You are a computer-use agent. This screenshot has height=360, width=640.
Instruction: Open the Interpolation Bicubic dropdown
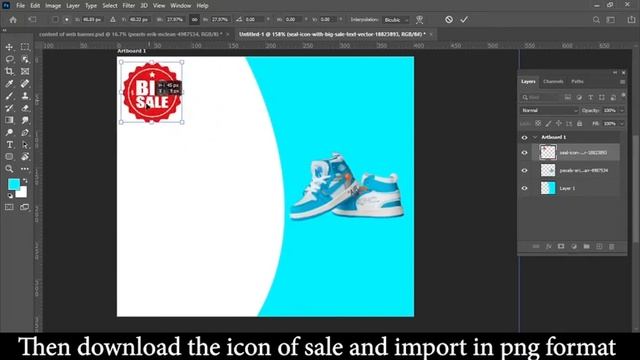point(396,20)
